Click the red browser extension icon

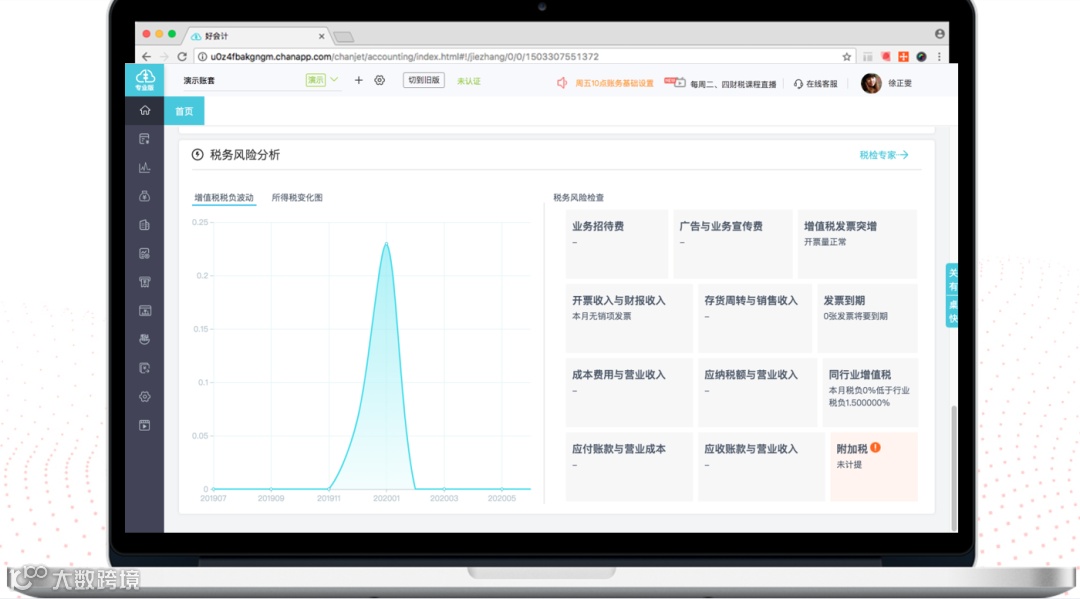tap(886, 56)
